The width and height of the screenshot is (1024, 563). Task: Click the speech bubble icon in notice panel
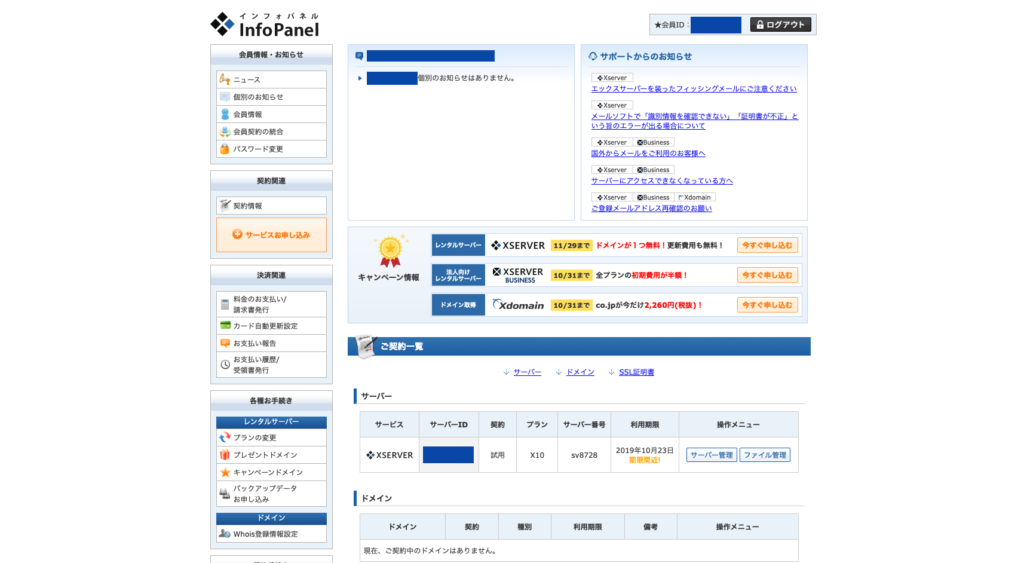pyautogui.click(x=359, y=56)
